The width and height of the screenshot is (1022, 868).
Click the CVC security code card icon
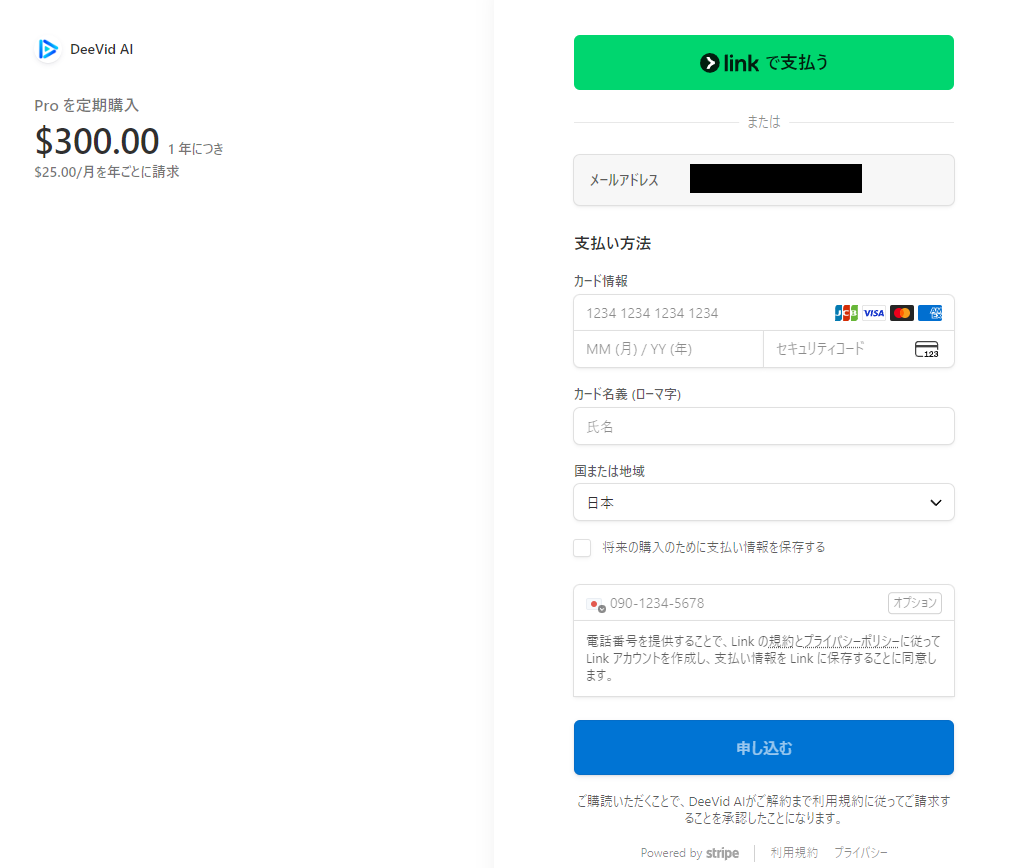pos(927,349)
